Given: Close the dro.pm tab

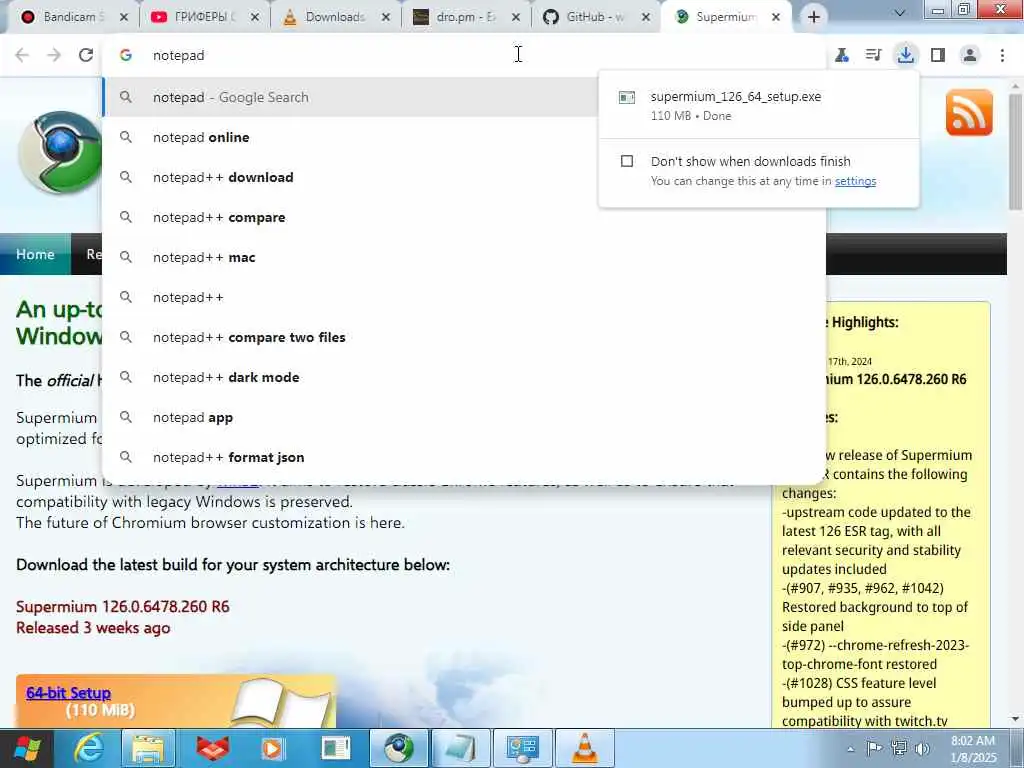Looking at the screenshot, I should tap(515, 18).
